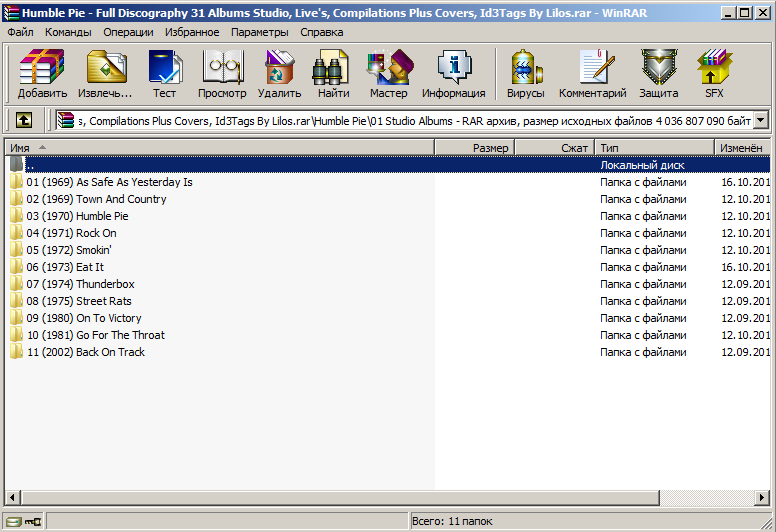Click folder icon of Smokin'
The height and width of the screenshot is (532, 776).
pyautogui.click(x=16, y=249)
